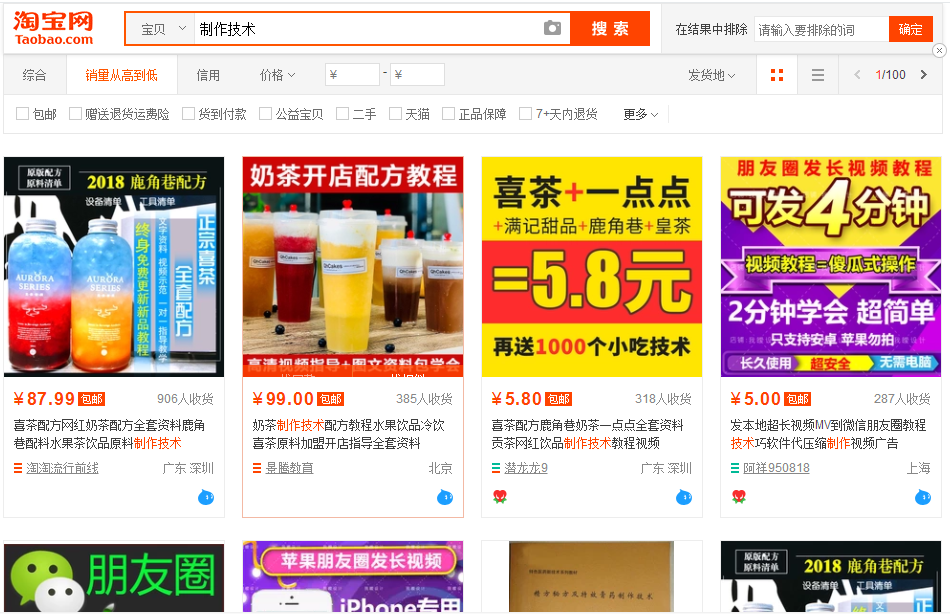Image resolution: width=950 pixels, height=614 pixels.
Task: Switch to list view layout
Action: [817, 75]
